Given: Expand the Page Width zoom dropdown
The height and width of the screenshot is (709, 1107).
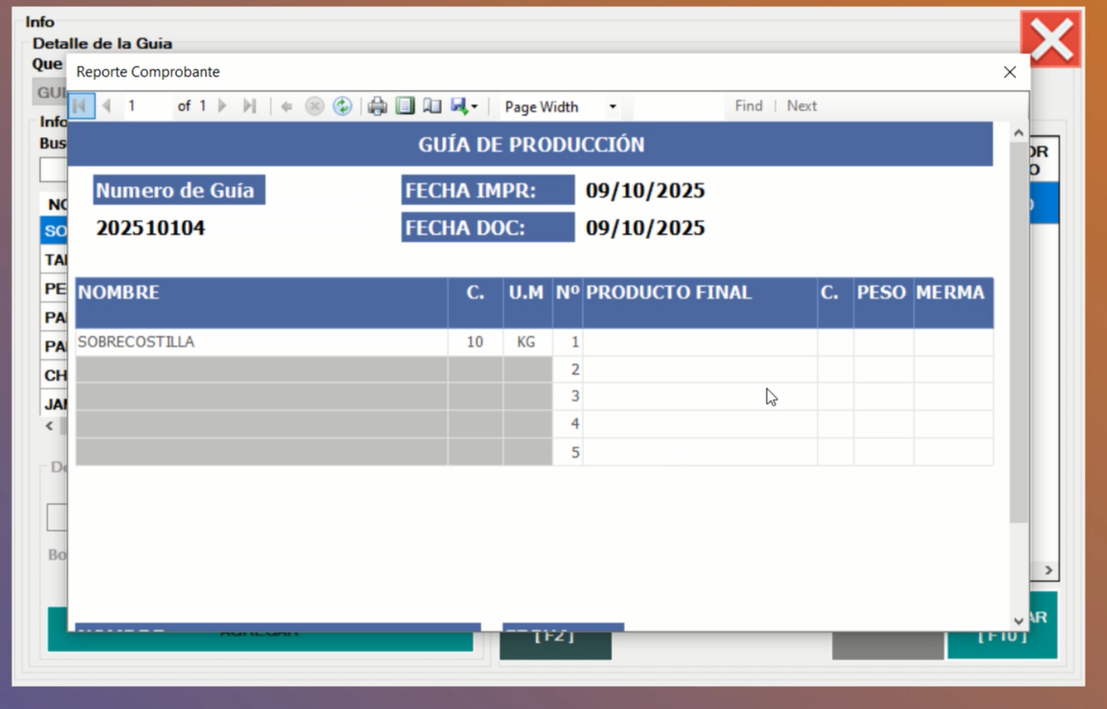Looking at the screenshot, I should click(x=612, y=107).
